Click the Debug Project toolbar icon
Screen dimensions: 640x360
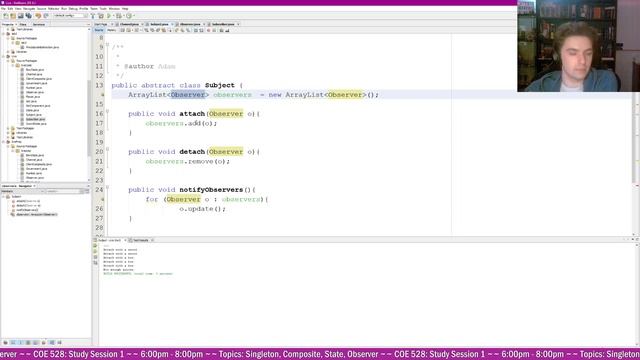pyautogui.click(x=119, y=16)
